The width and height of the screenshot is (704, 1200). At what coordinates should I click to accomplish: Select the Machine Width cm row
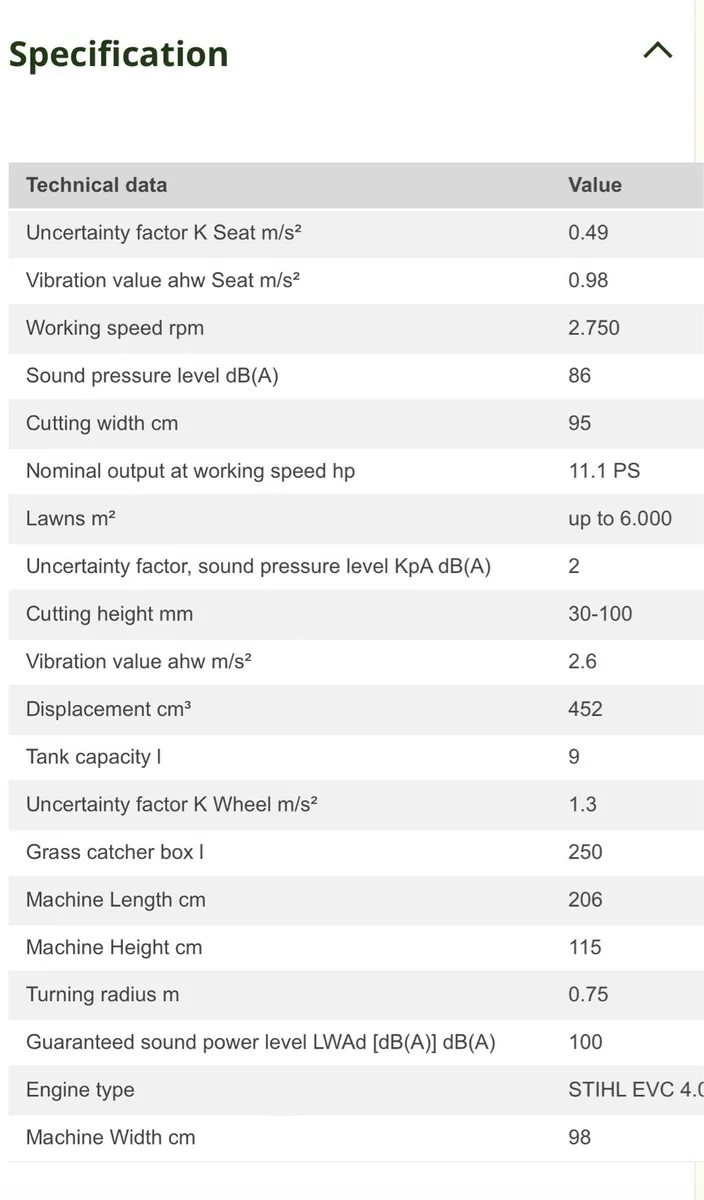pos(356,1137)
